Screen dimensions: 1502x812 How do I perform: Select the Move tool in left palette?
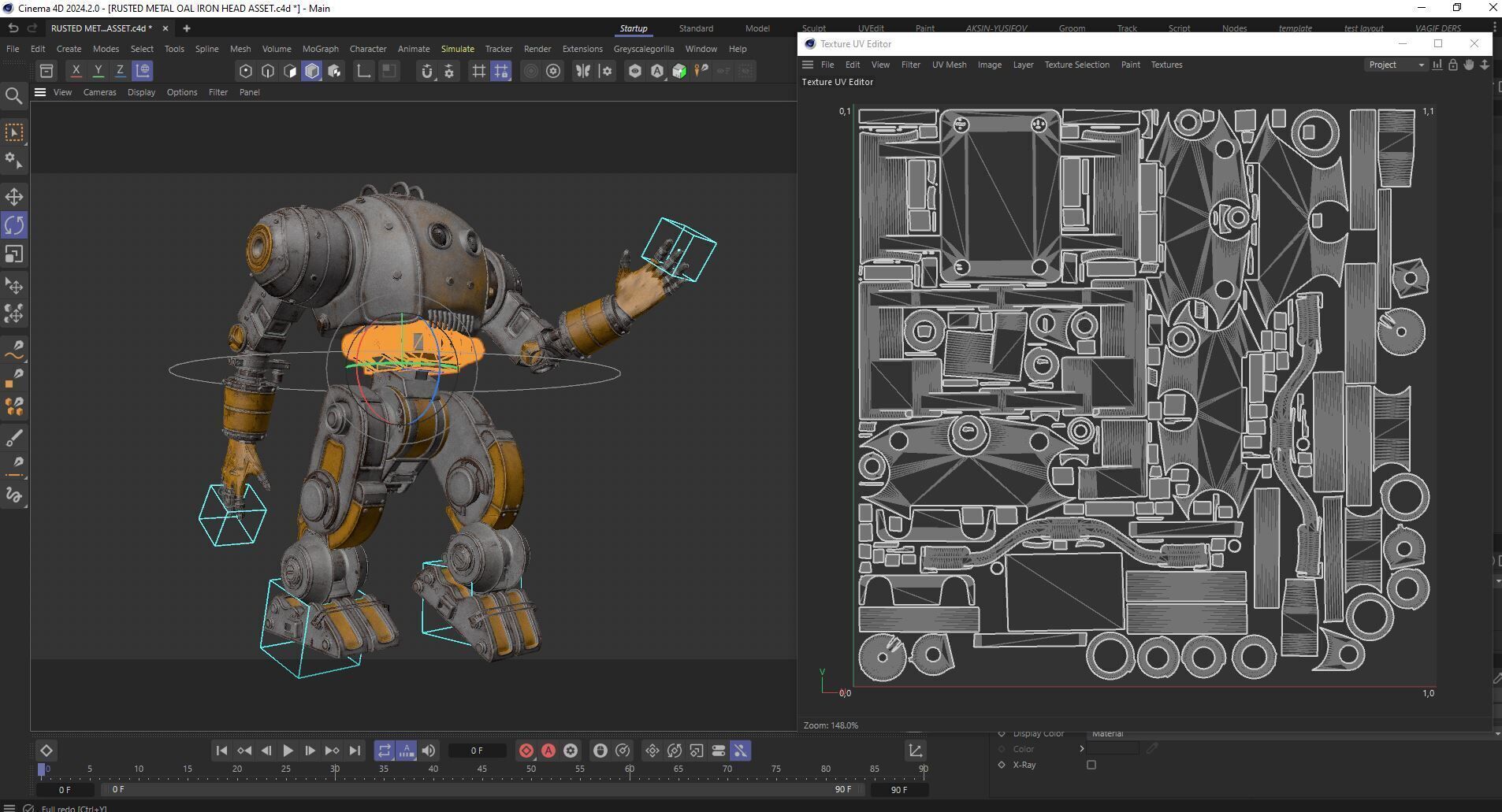(14, 196)
